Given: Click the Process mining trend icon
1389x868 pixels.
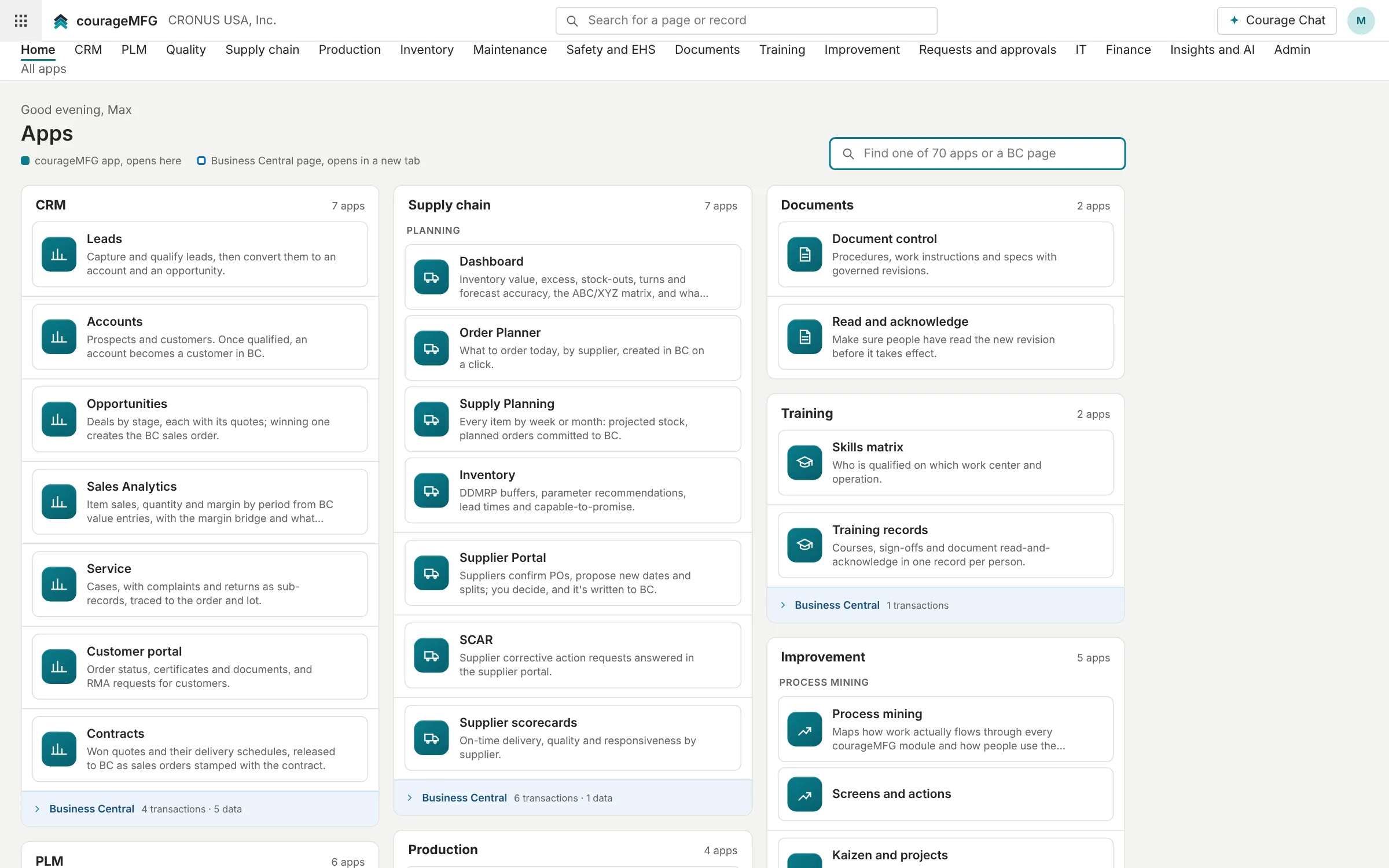Looking at the screenshot, I should click(x=804, y=729).
